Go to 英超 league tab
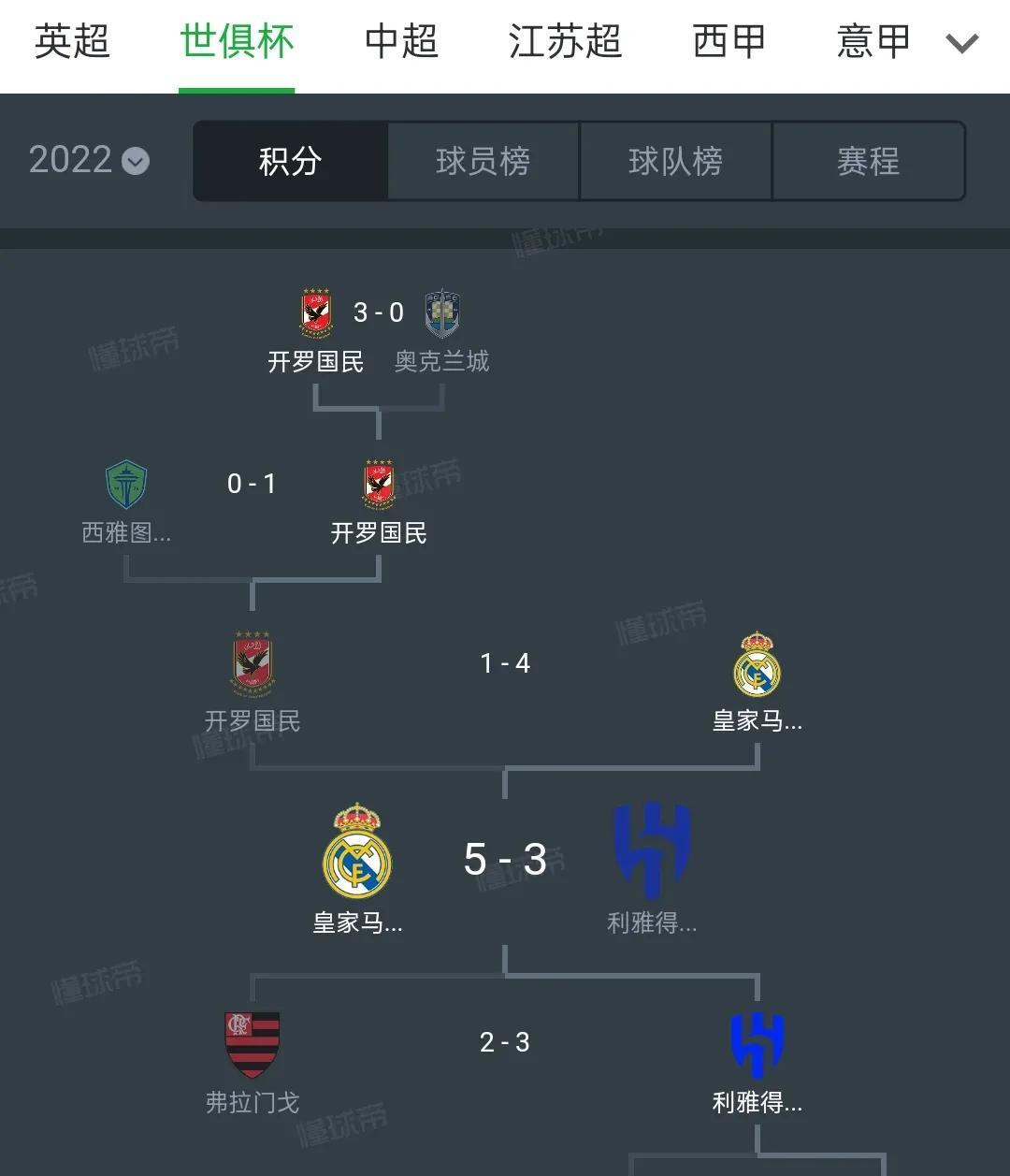The image size is (1010, 1176). point(72,42)
